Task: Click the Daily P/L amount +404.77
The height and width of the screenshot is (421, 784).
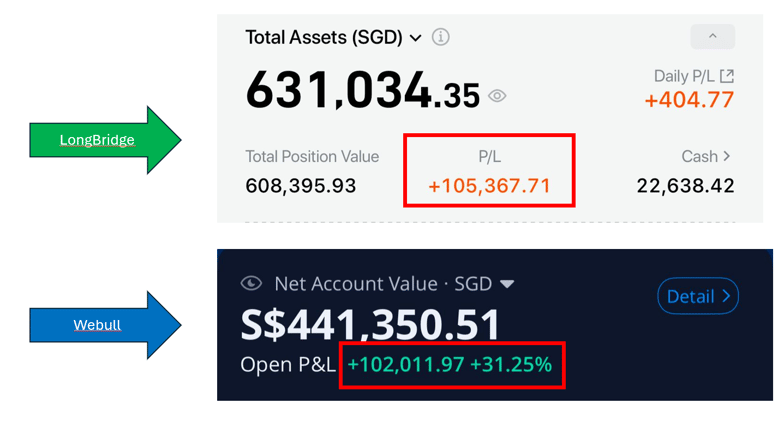Action: 689,100
